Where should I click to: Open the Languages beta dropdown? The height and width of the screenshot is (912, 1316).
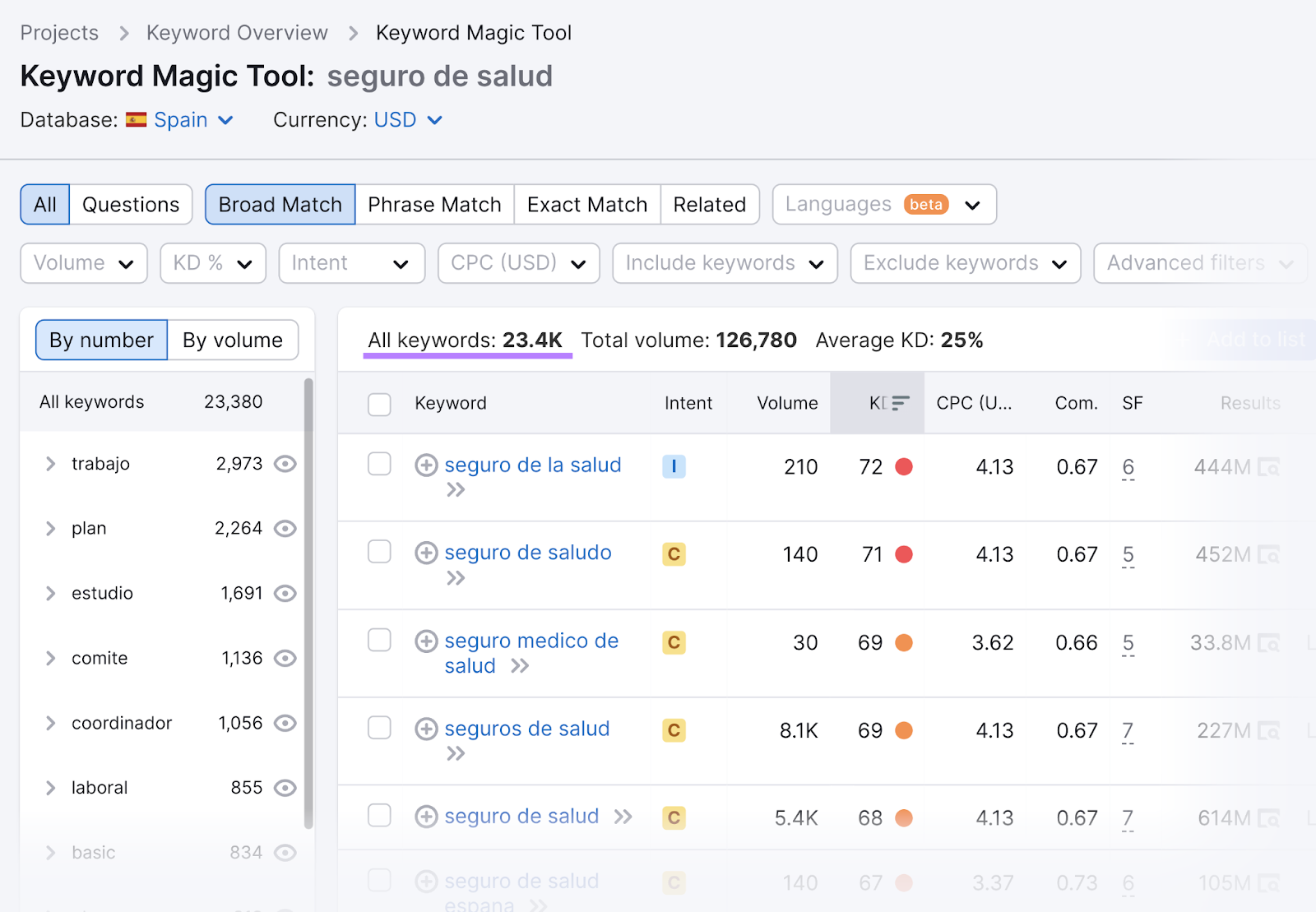tap(883, 204)
